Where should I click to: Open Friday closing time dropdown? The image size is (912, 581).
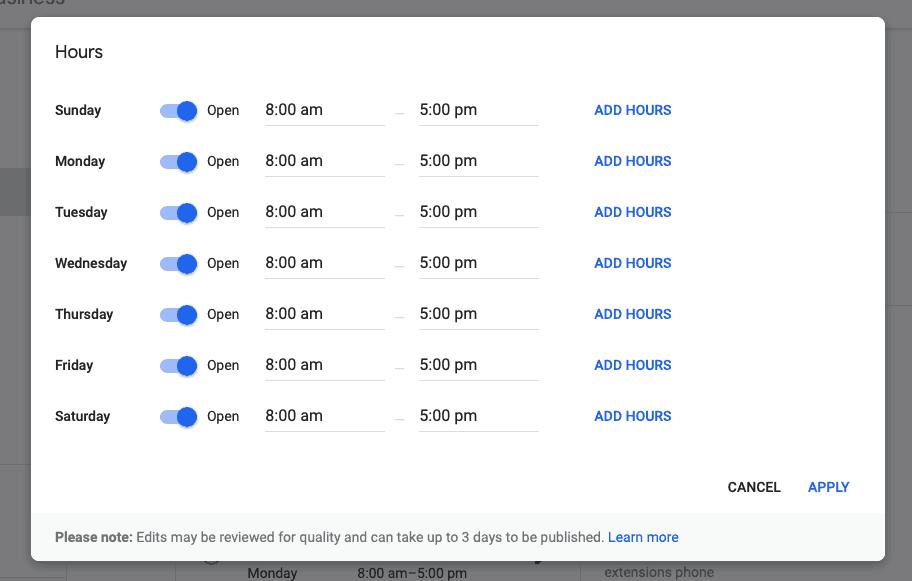tap(478, 366)
